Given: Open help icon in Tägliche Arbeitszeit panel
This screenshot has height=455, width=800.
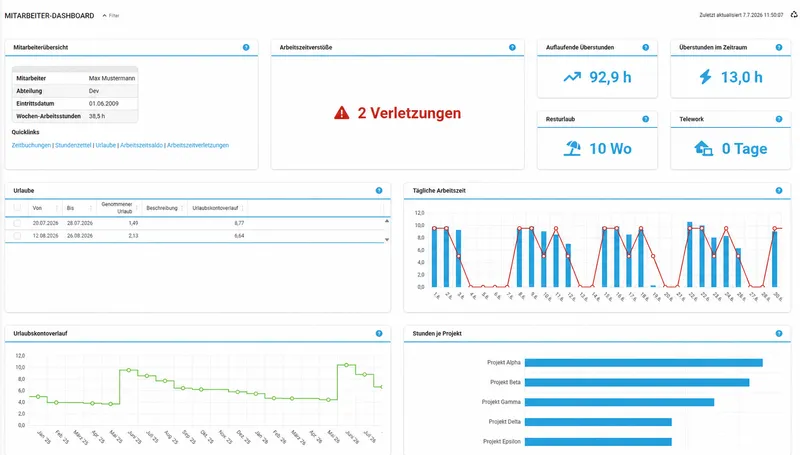Looking at the screenshot, I should [779, 190].
